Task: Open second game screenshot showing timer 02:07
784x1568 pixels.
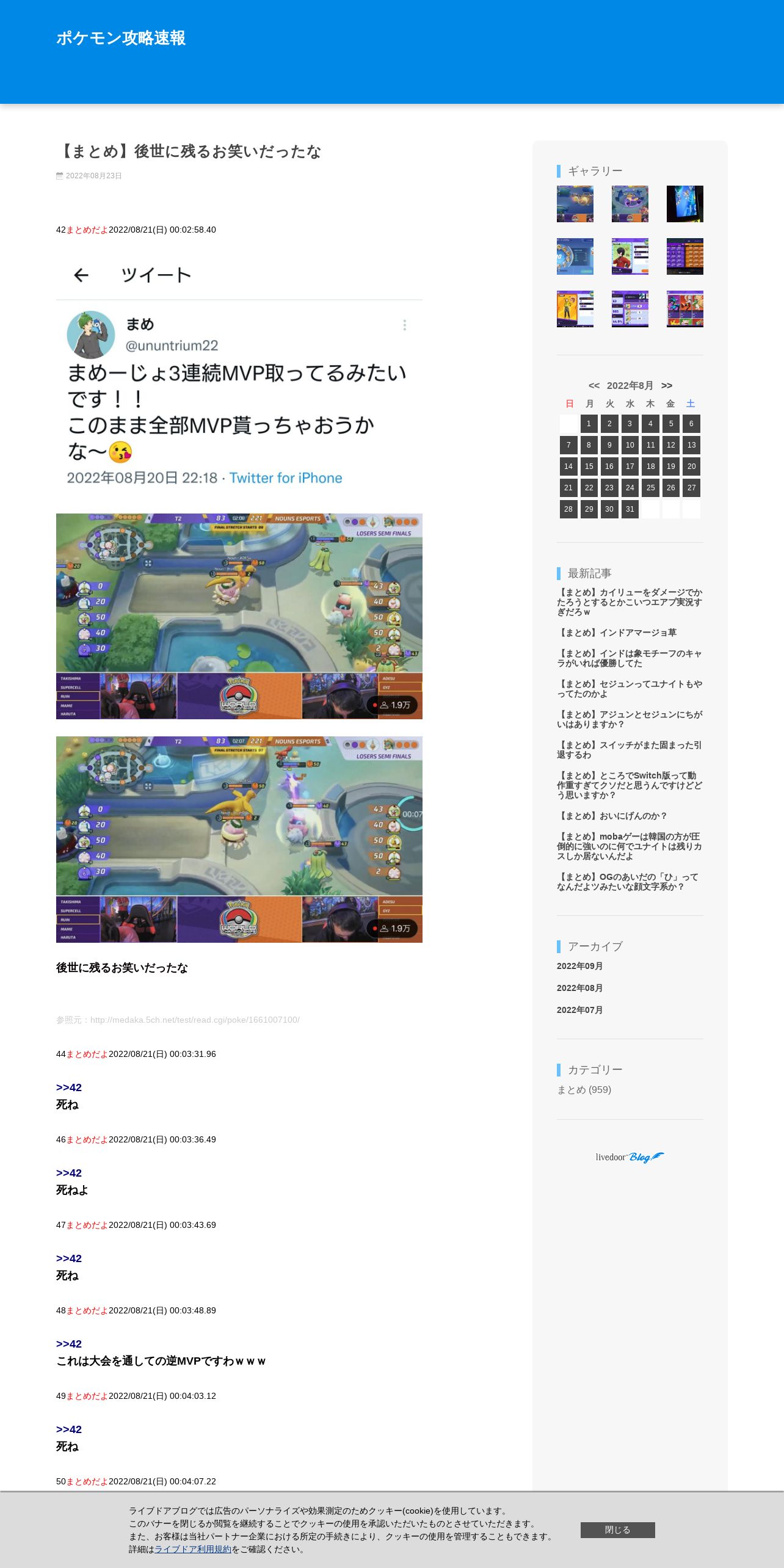Action: (x=239, y=840)
